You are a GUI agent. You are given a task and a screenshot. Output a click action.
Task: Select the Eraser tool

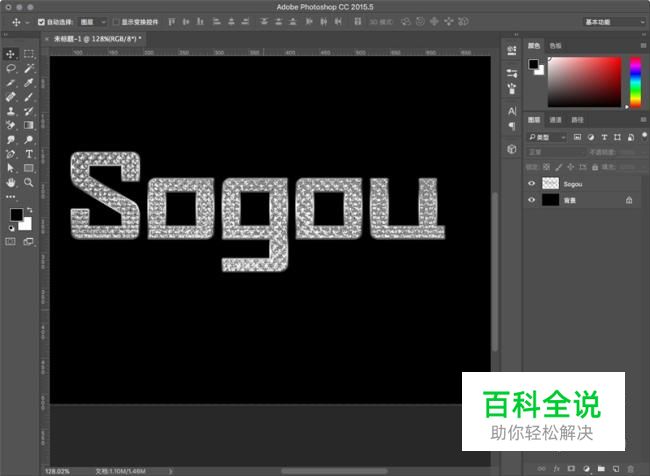(10, 125)
